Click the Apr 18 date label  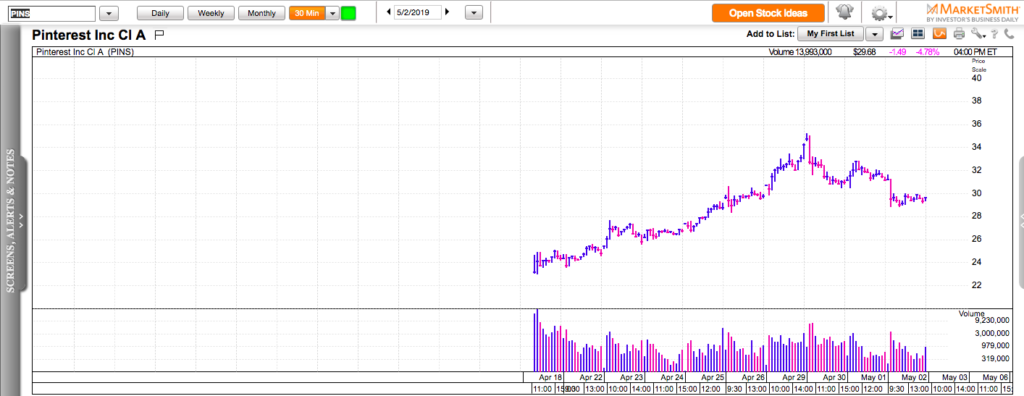pyautogui.click(x=550, y=378)
